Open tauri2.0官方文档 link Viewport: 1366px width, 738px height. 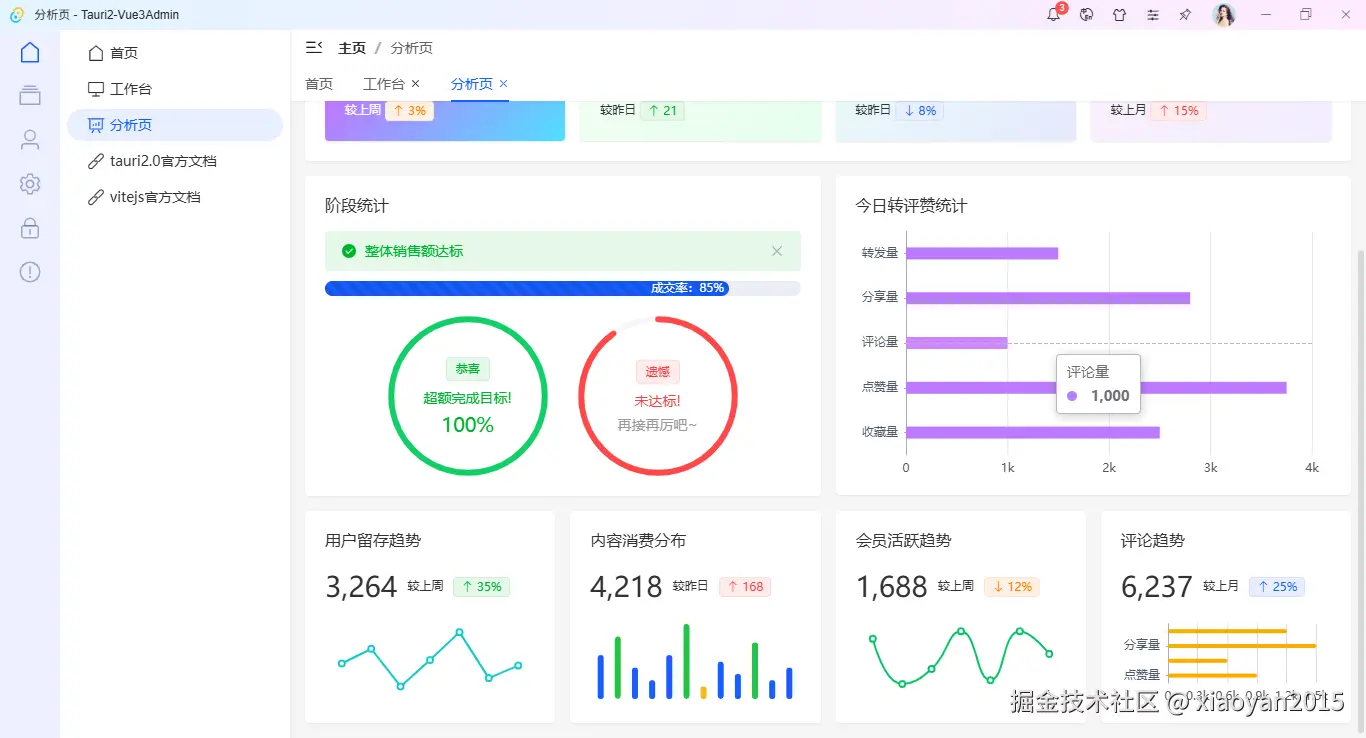(175, 161)
